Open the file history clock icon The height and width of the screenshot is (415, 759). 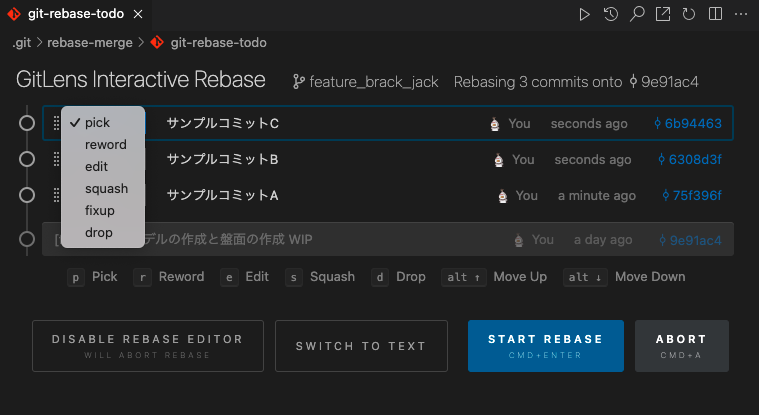611,14
